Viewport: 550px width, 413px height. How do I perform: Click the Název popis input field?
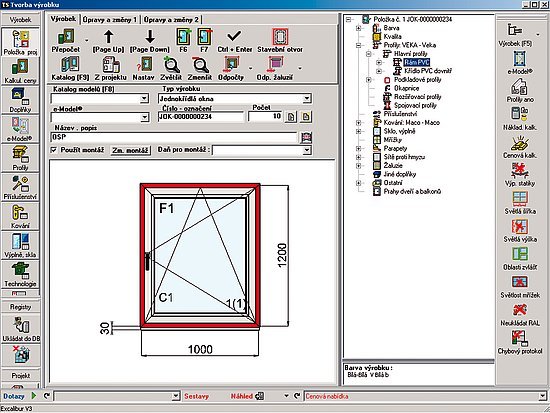tap(174, 137)
